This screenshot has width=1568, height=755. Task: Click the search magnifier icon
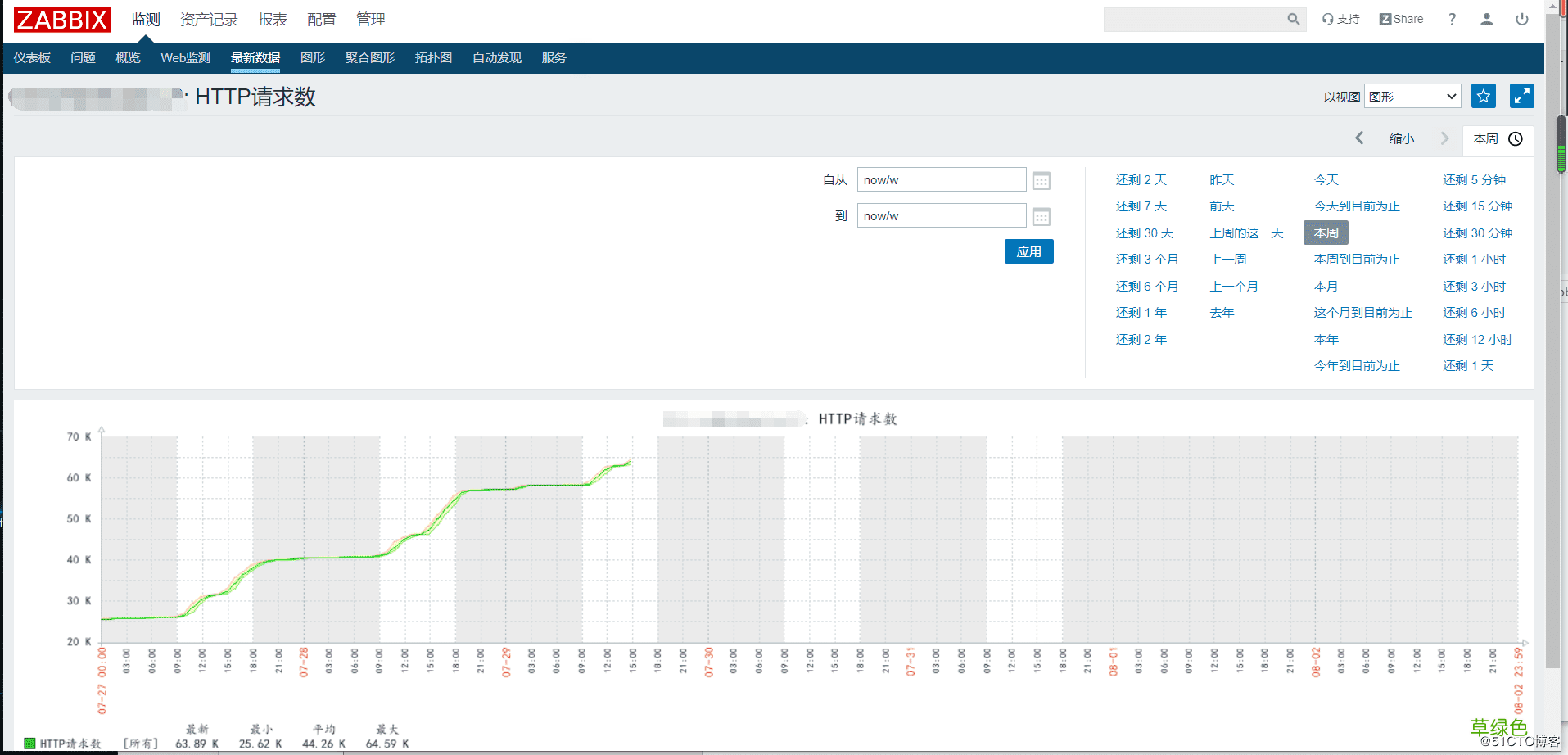1293,19
